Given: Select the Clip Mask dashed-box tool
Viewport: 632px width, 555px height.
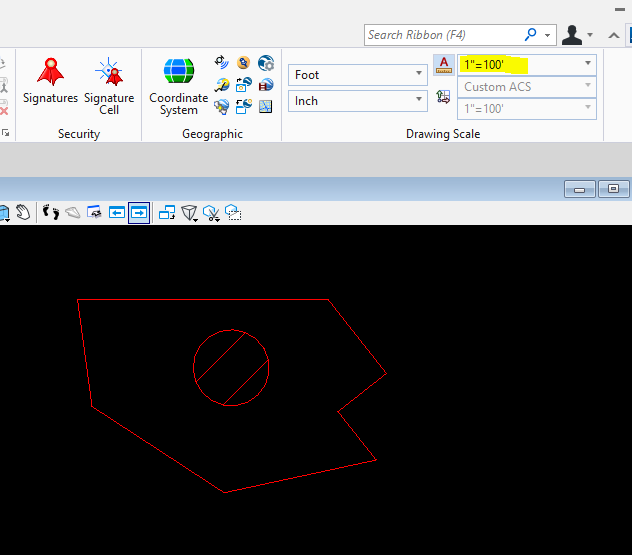Looking at the screenshot, I should (x=233, y=212).
